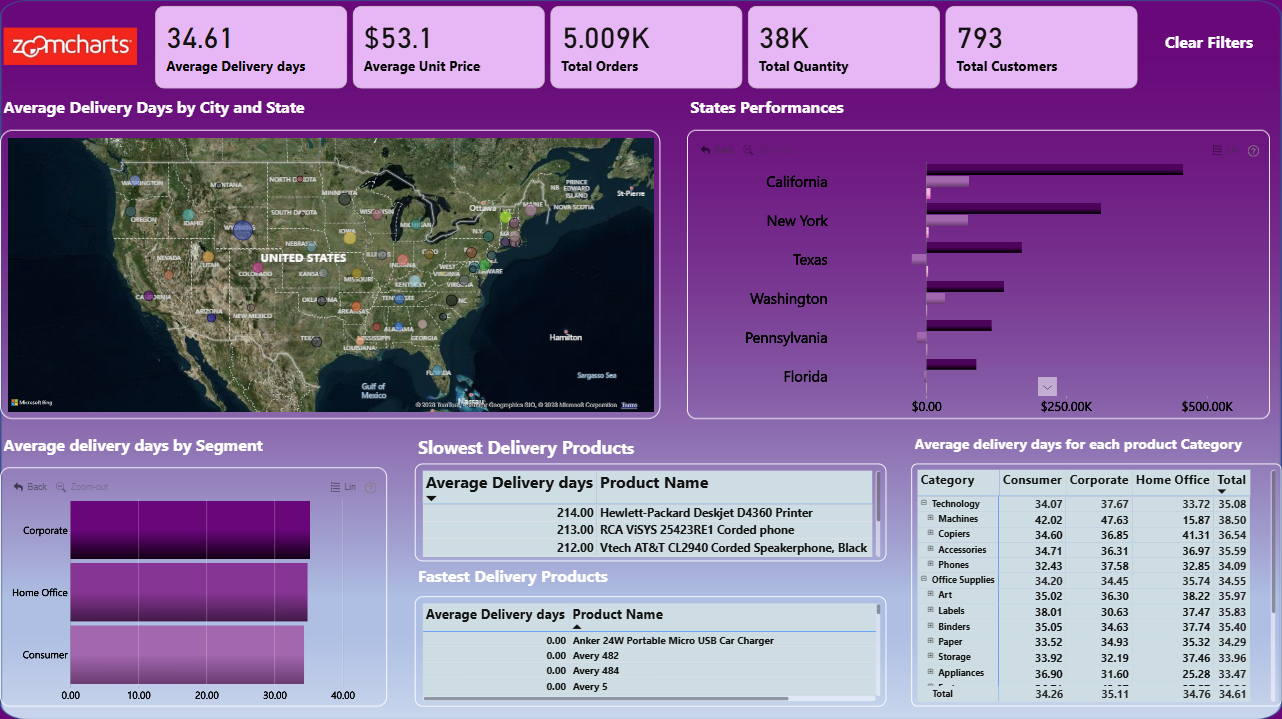Screen dimensions: 1282x719
Task: Toggle Lin scale in Segment chart
Action: coord(343,487)
